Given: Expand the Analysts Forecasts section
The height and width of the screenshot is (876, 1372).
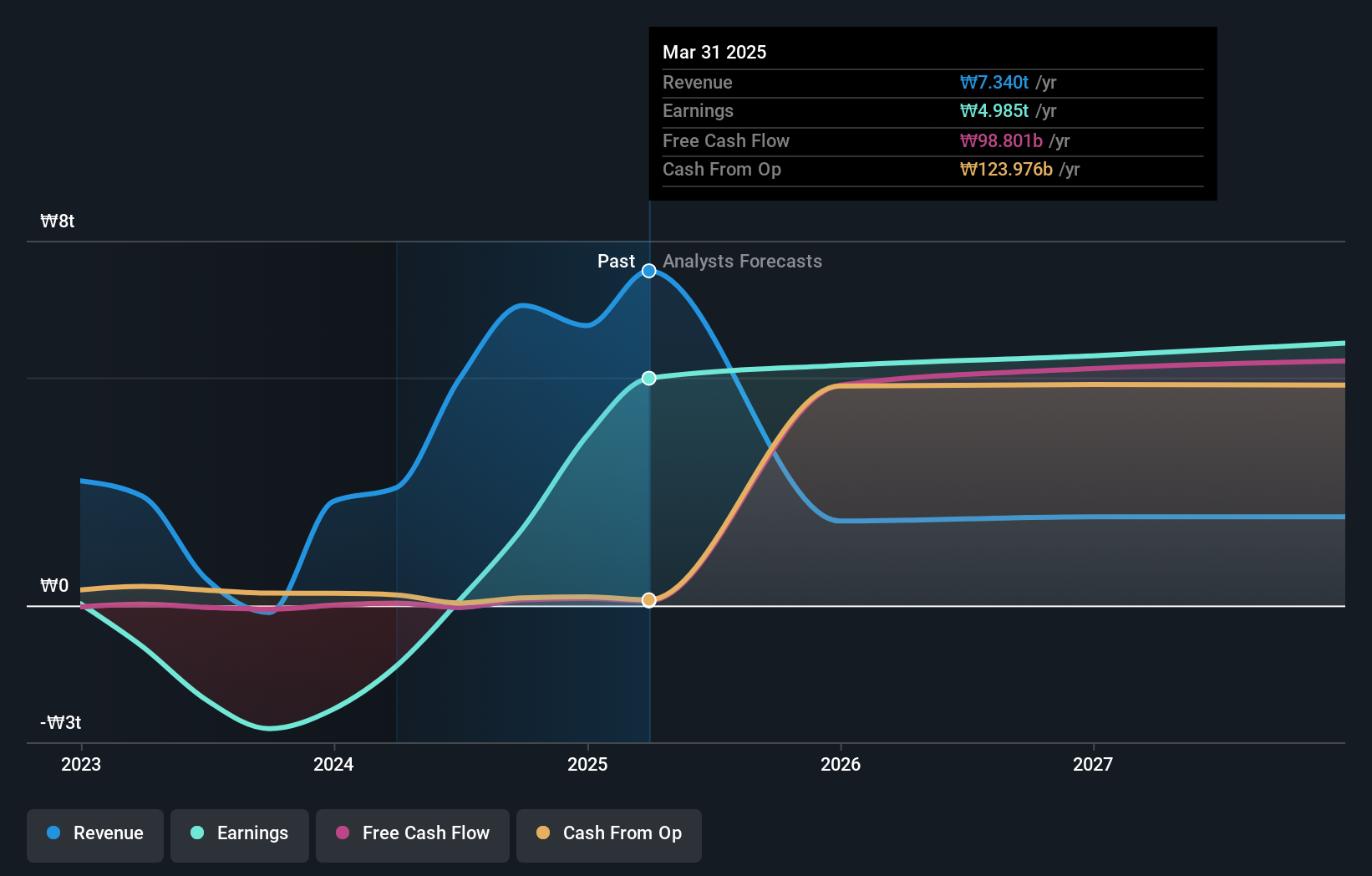Looking at the screenshot, I should point(742,262).
